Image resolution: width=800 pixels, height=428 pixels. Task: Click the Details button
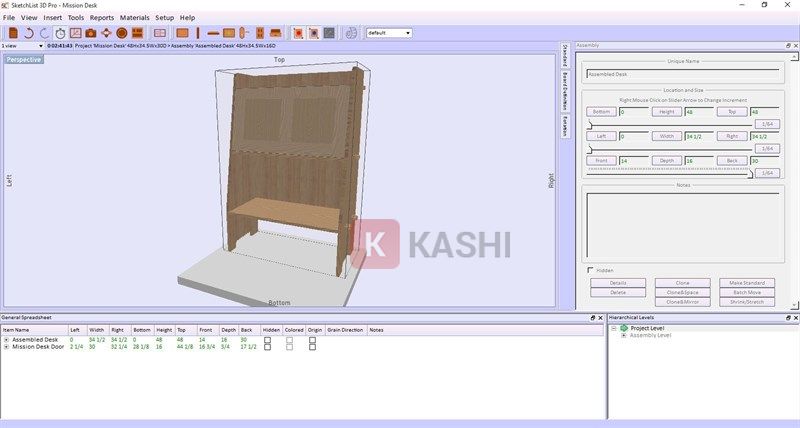pyautogui.click(x=618, y=283)
